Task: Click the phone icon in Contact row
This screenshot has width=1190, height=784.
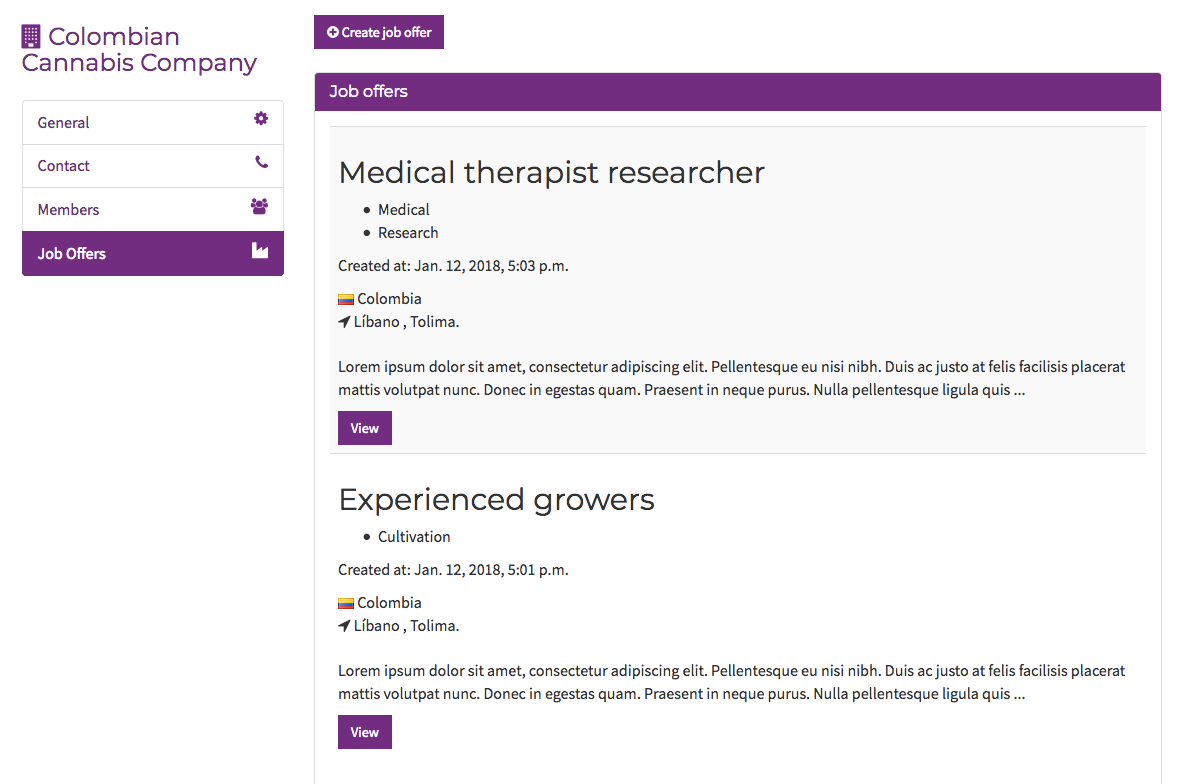Action: 261,162
